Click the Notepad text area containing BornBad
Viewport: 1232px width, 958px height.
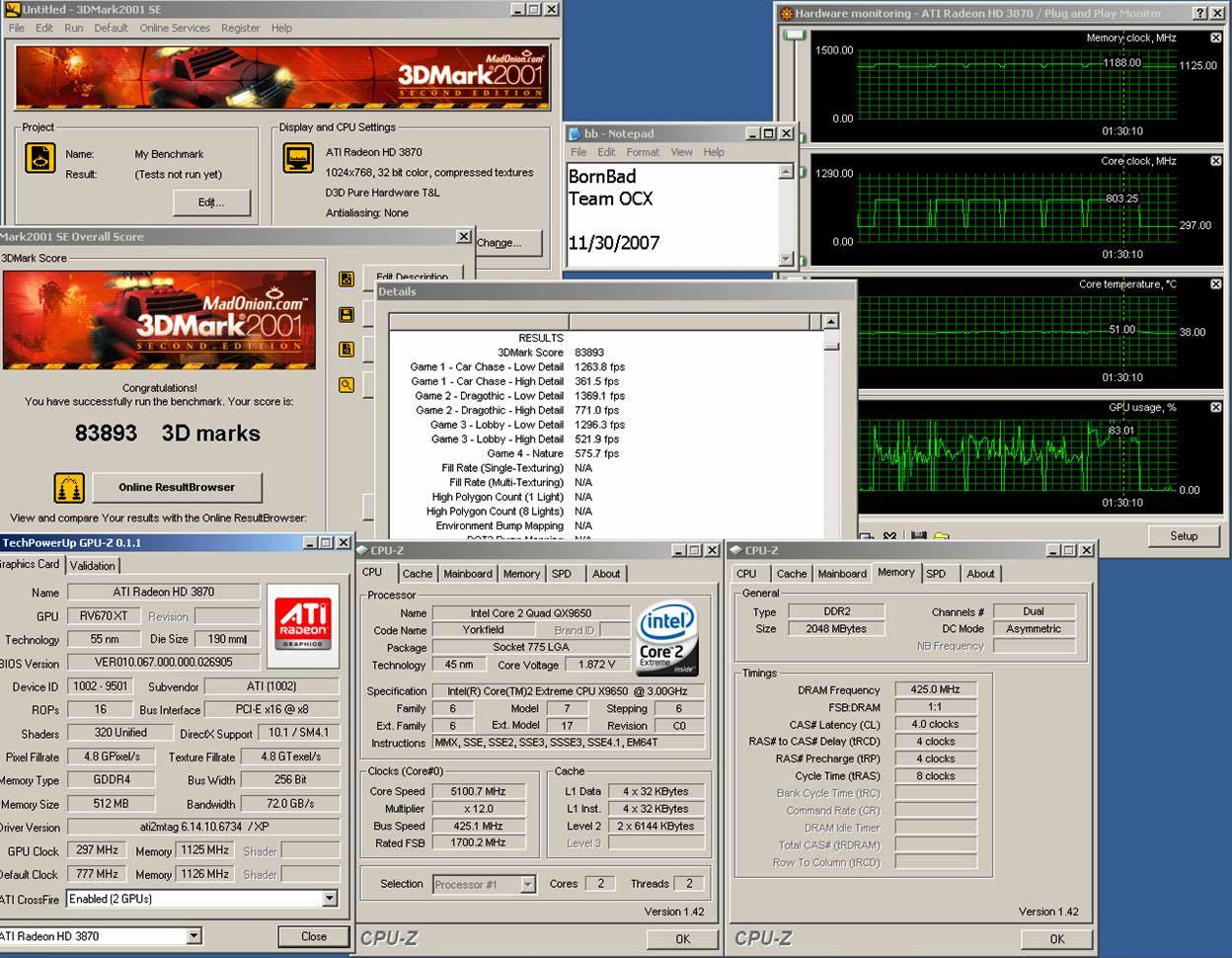click(x=672, y=214)
